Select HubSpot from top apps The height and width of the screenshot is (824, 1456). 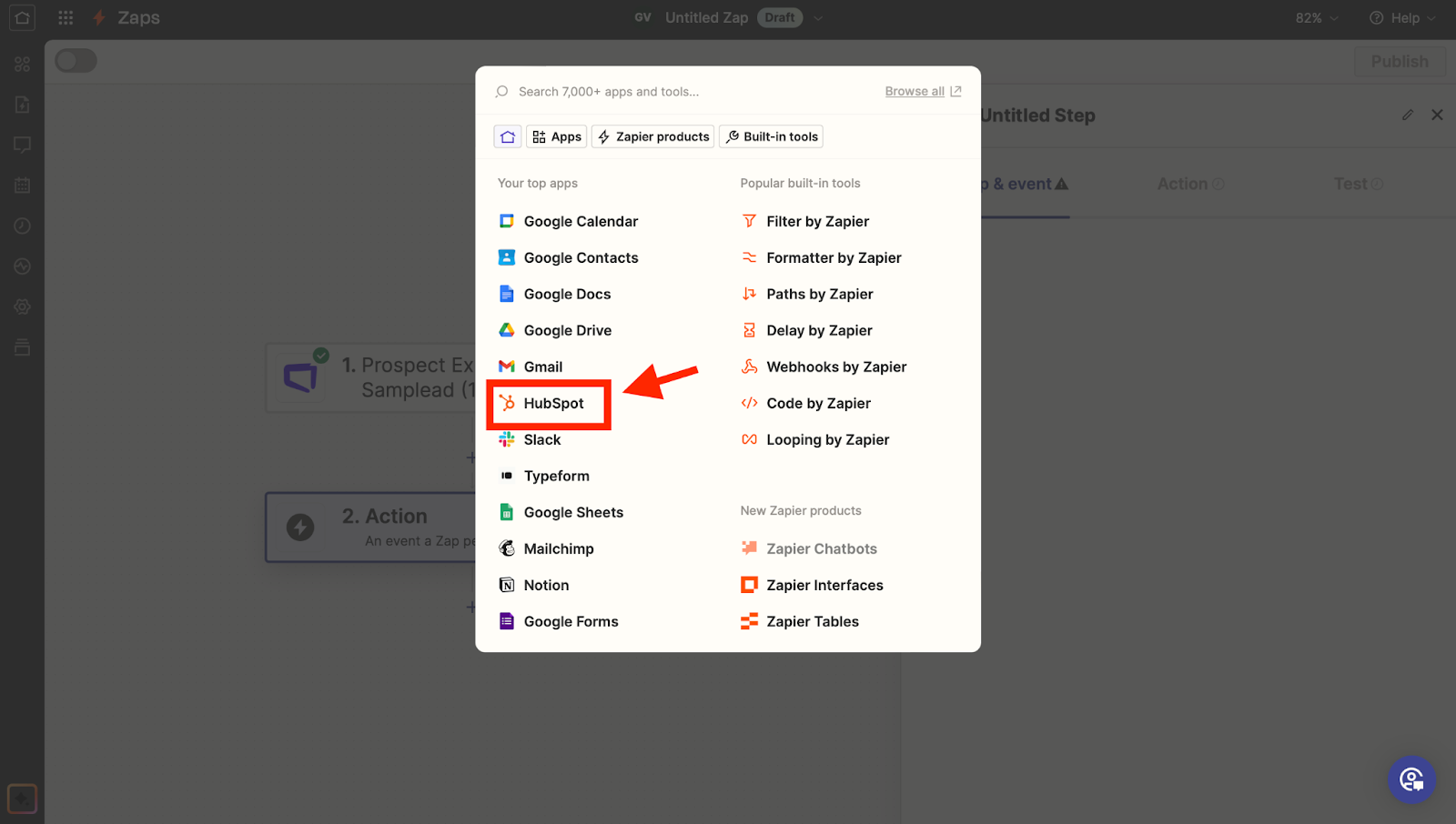click(541, 403)
